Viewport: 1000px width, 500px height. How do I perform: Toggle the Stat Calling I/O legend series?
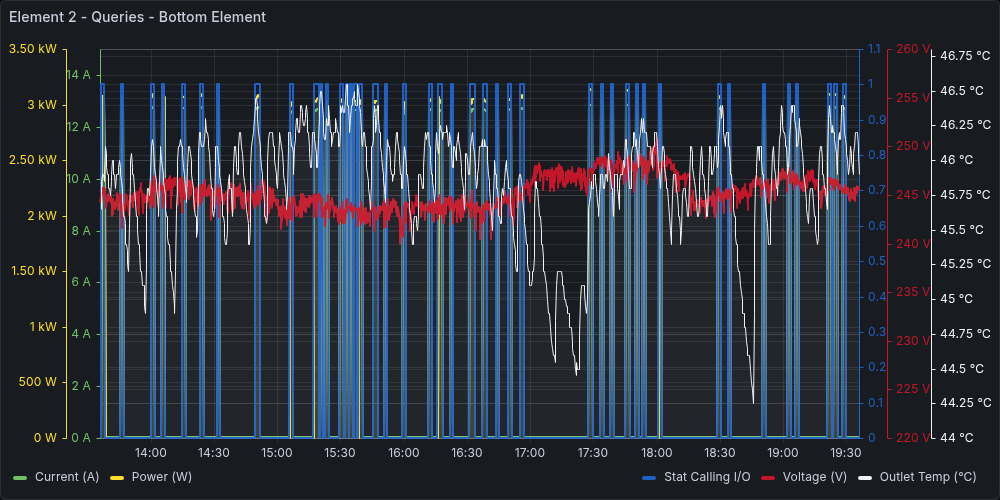click(707, 476)
